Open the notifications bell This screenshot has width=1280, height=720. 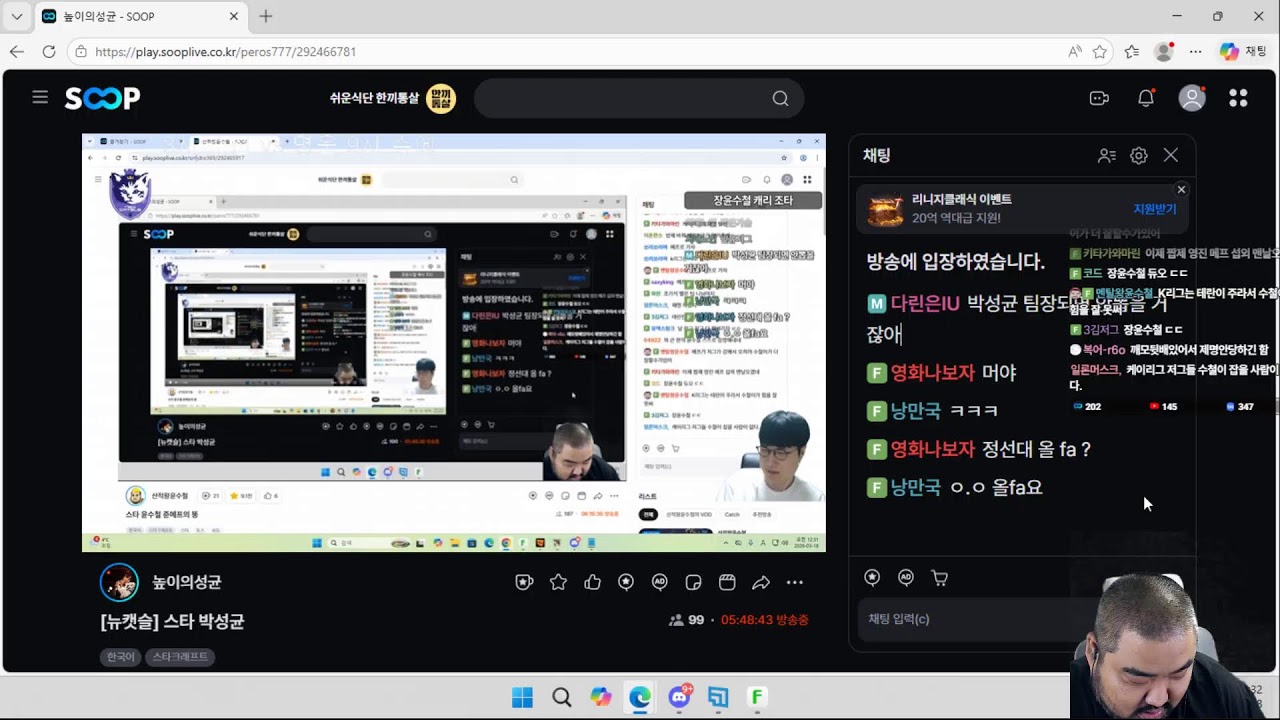click(x=1146, y=98)
